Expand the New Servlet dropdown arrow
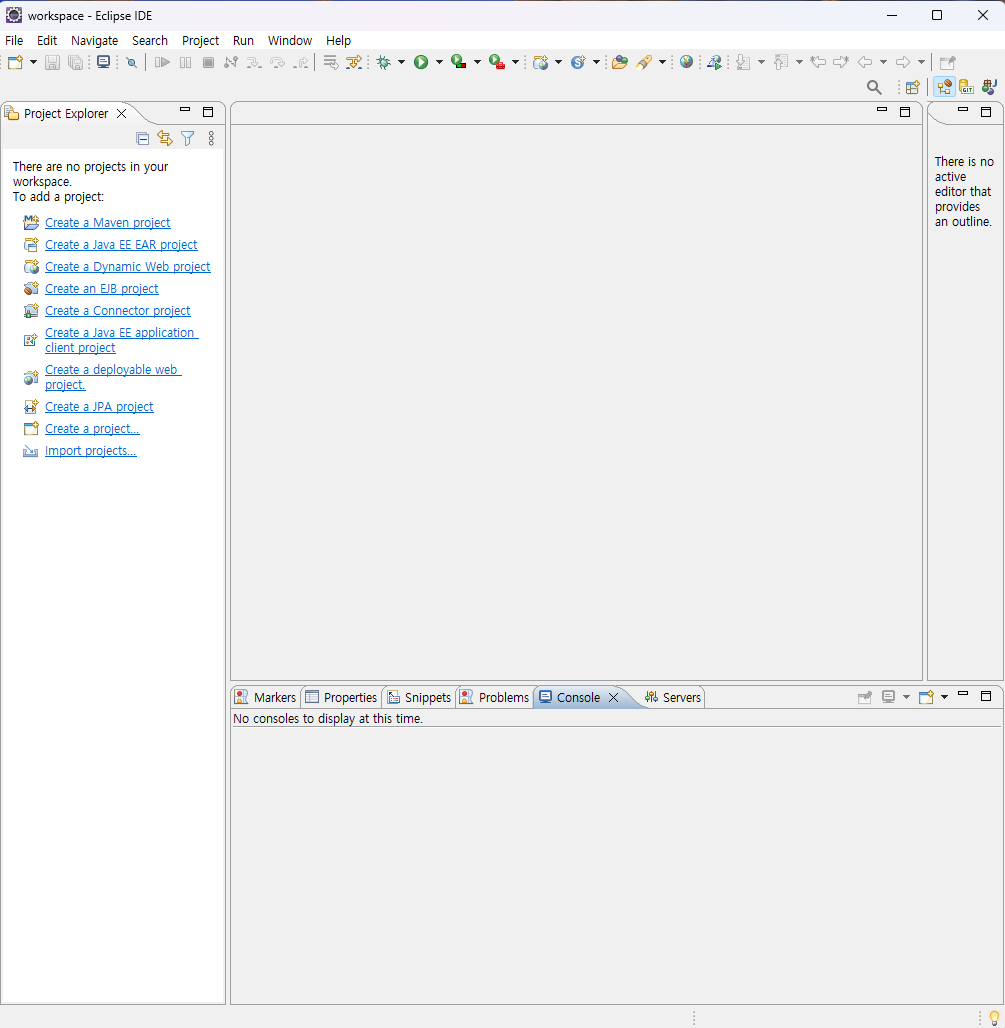This screenshot has width=1005, height=1028. [x=596, y=62]
